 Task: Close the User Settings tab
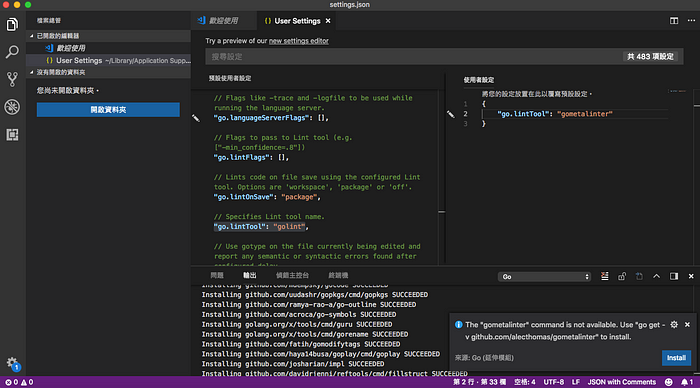click(328, 21)
